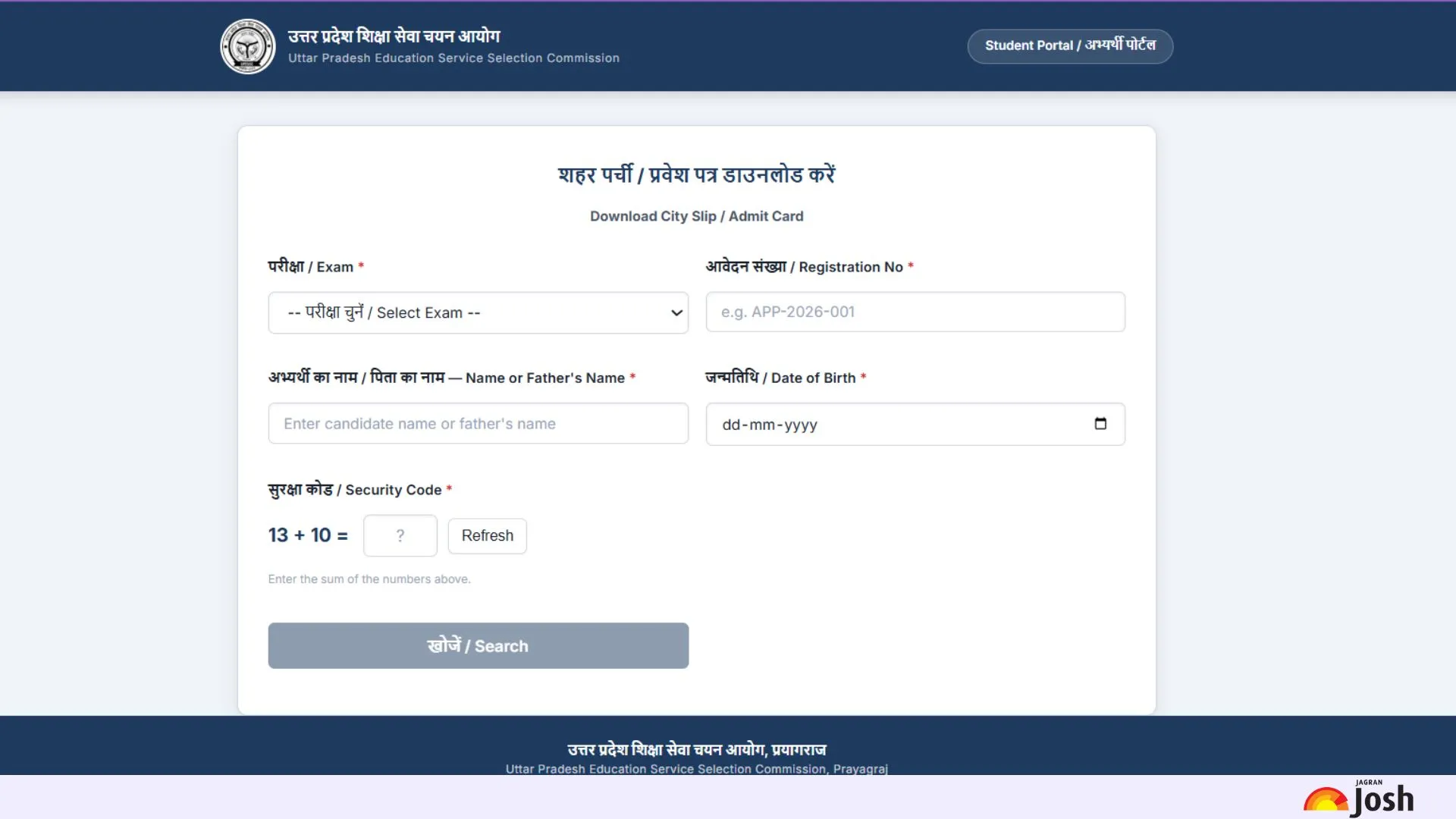
Task: Click the UP Education Commission emblem logo
Action: coord(247,47)
